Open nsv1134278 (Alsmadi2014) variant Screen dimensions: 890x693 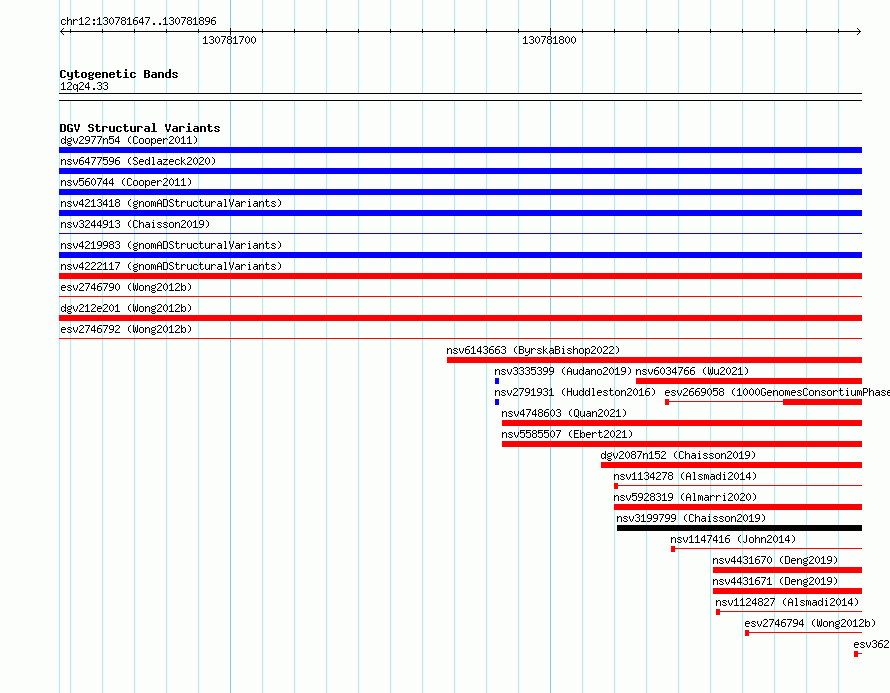(x=685, y=476)
